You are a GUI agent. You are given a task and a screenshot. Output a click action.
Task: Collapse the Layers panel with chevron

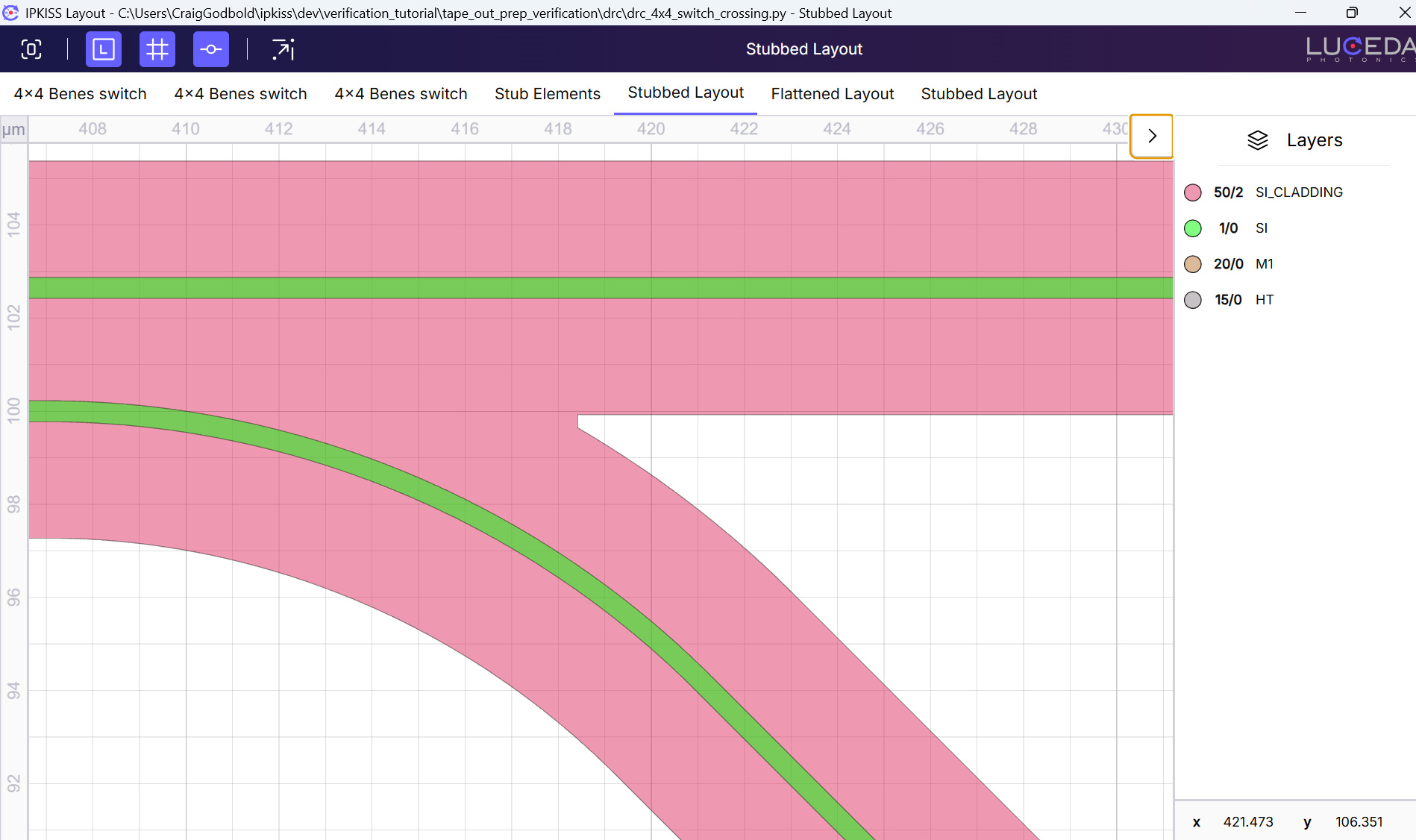(1151, 136)
